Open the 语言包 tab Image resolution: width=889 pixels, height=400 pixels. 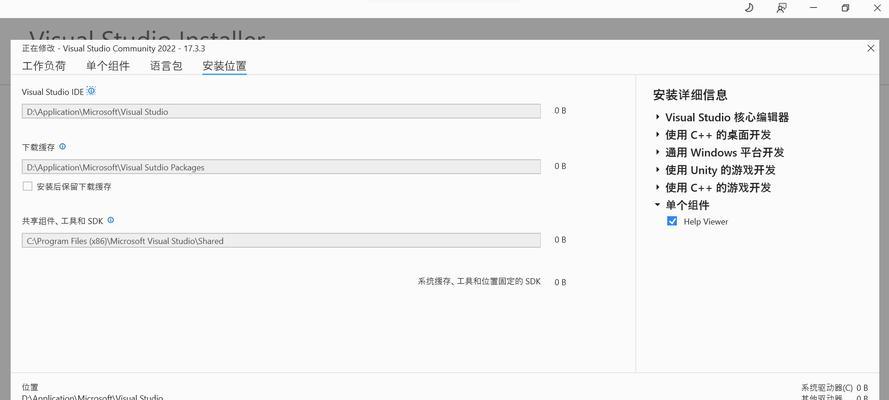166,66
